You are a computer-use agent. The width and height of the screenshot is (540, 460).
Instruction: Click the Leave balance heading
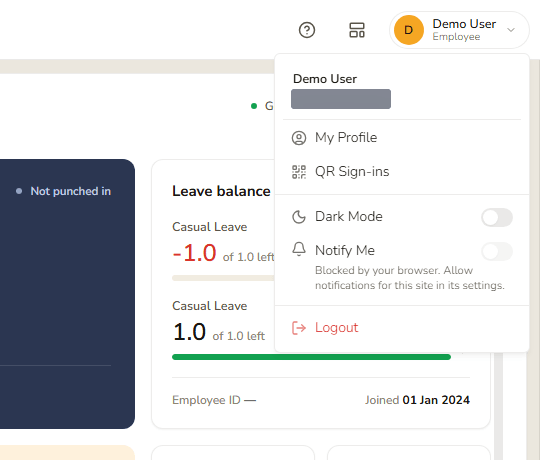[x=221, y=191]
